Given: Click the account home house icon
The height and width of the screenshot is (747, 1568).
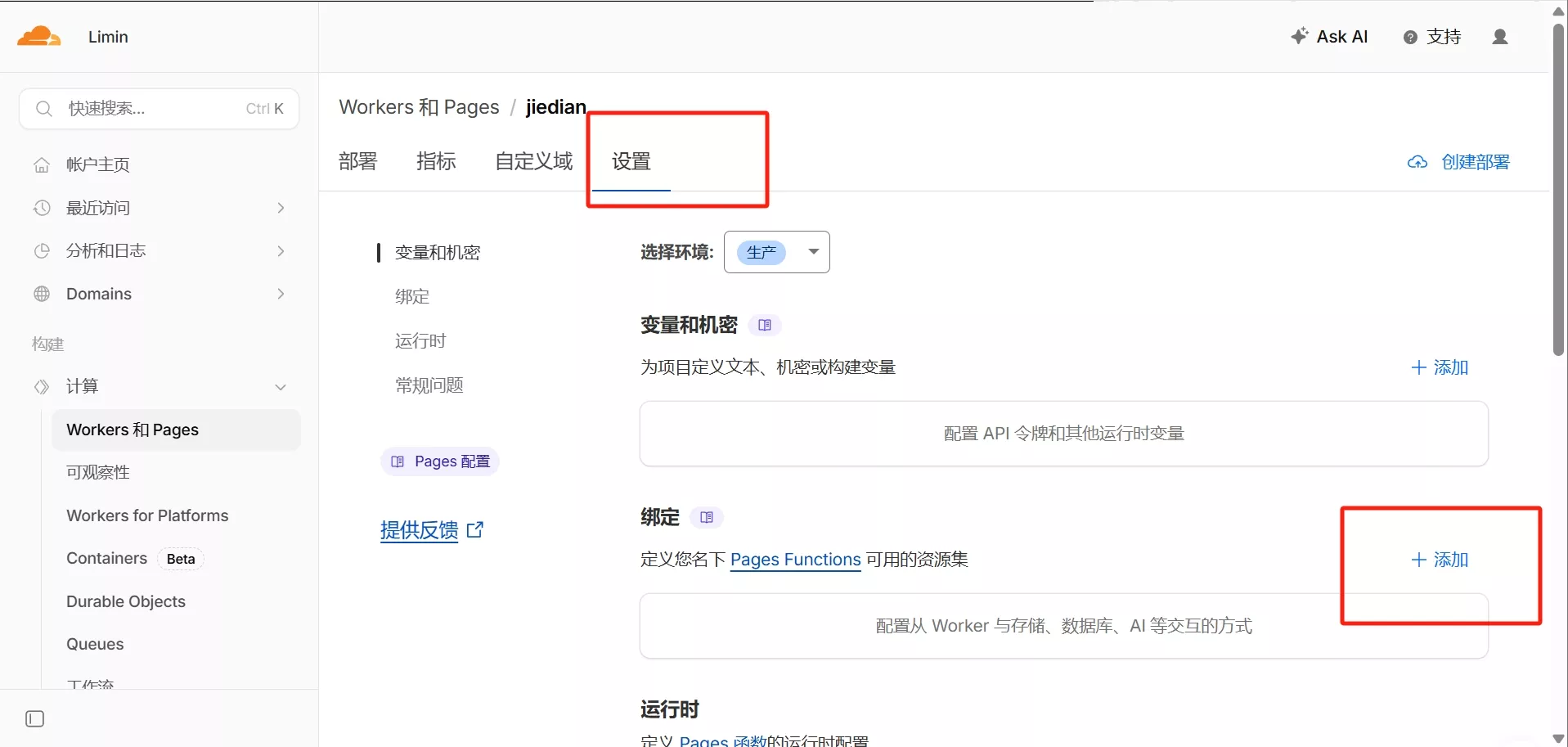Looking at the screenshot, I should [42, 164].
